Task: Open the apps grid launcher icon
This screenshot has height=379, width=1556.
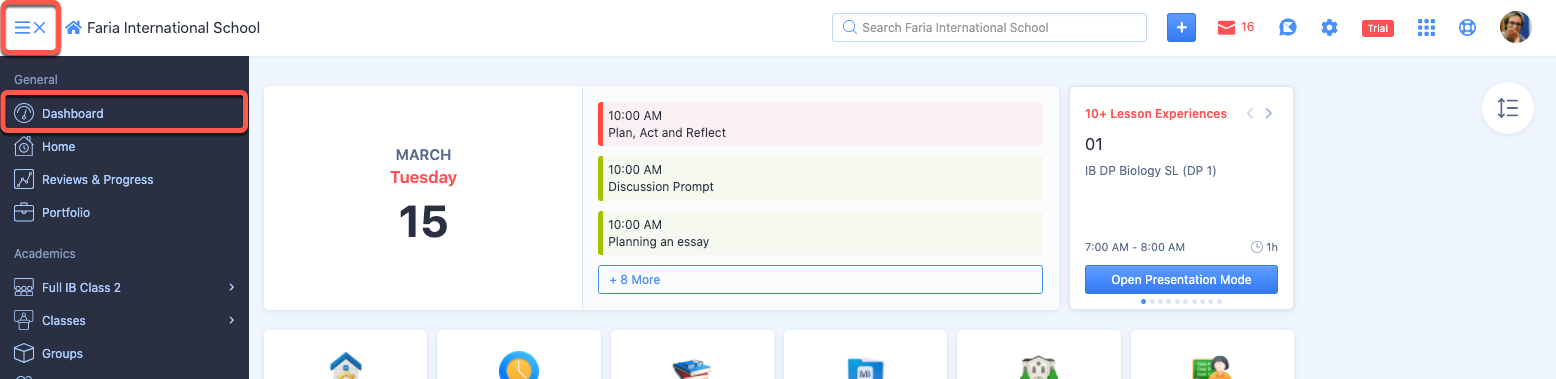Action: pos(1426,28)
